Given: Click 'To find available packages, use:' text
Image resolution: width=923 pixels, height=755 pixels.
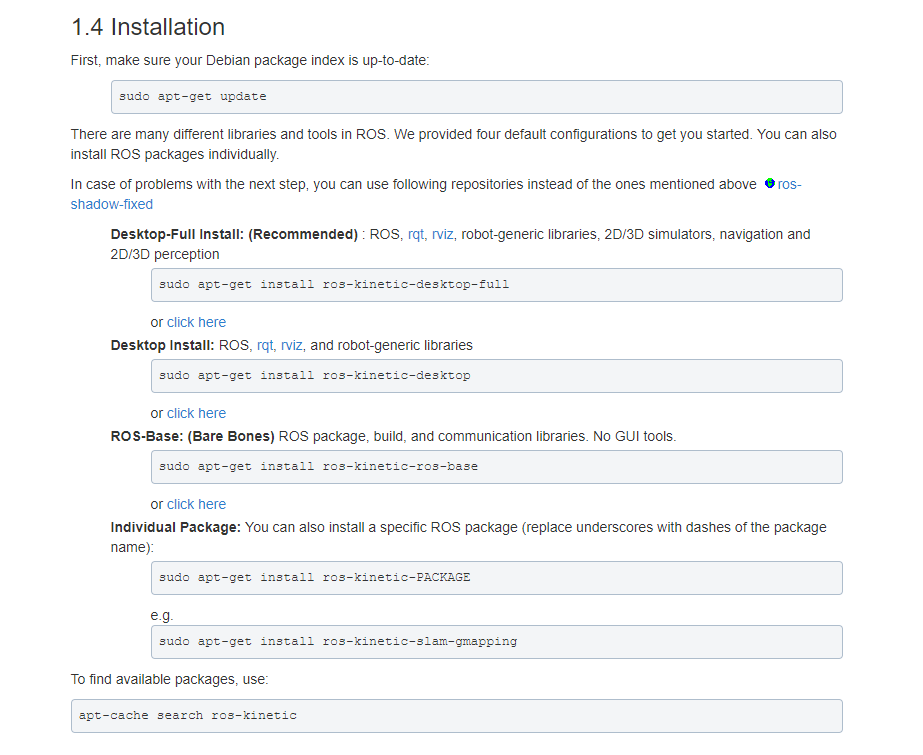Looking at the screenshot, I should [x=170, y=680].
